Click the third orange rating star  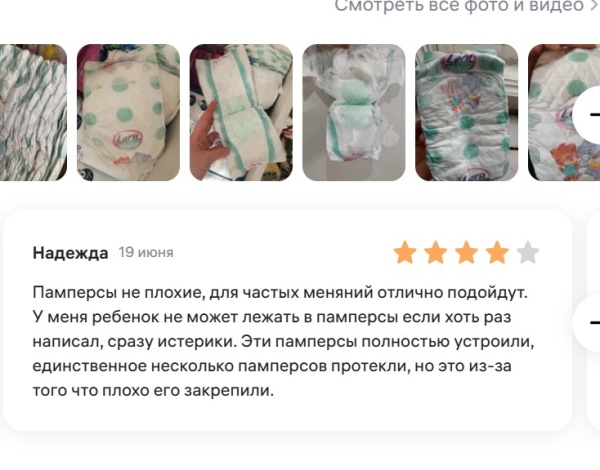point(466,253)
